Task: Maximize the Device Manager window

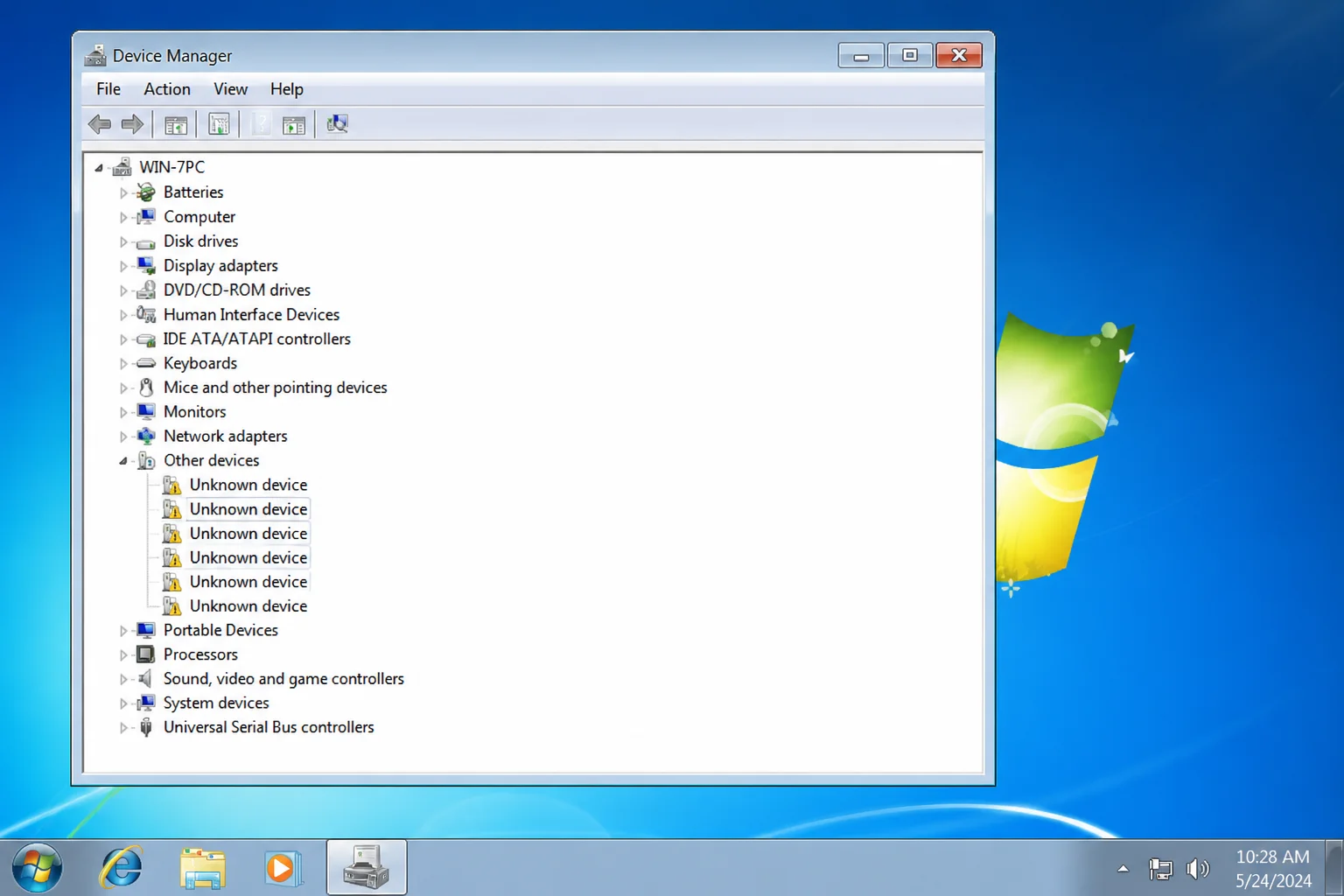Action: (x=910, y=55)
